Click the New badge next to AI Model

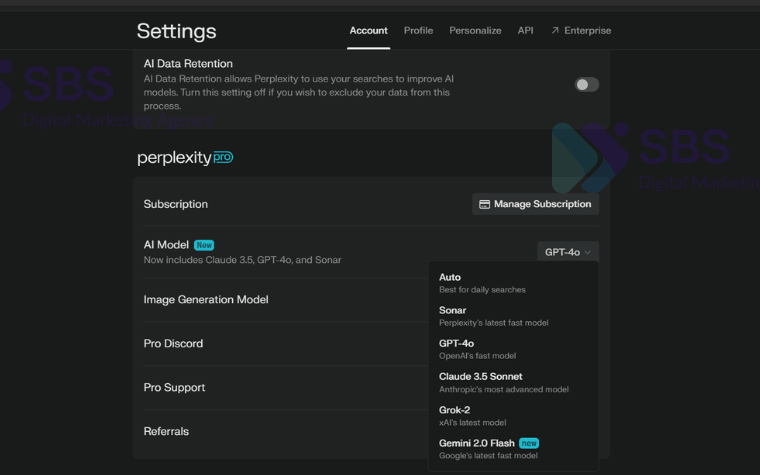tap(204, 245)
